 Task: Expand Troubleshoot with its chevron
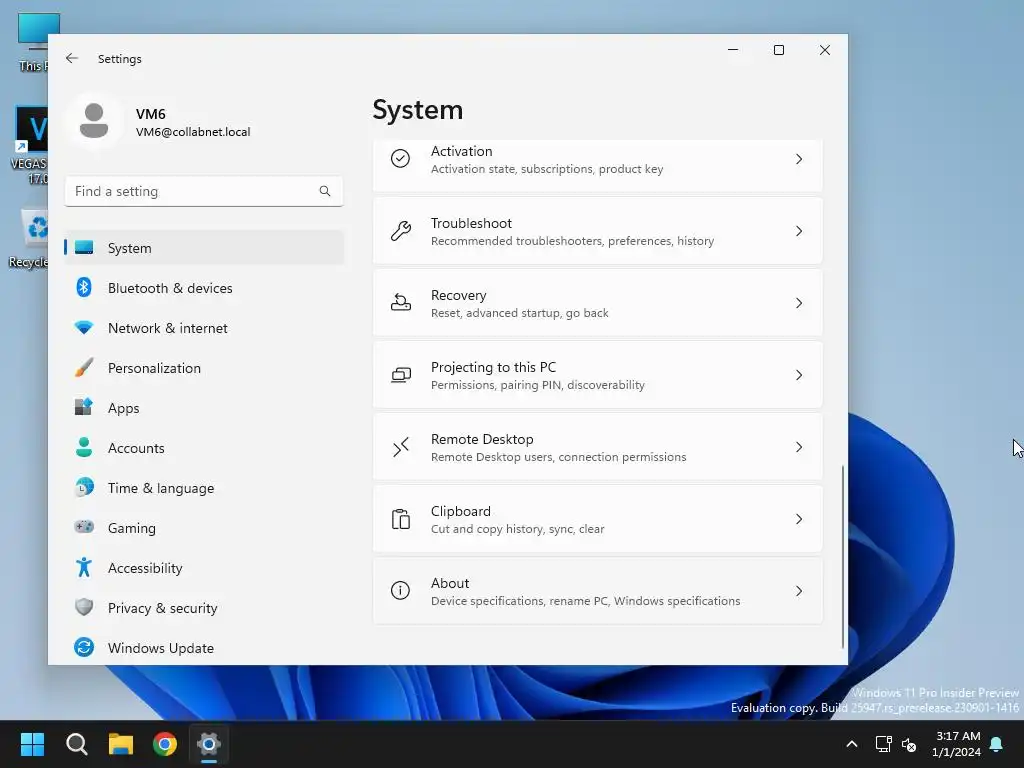(x=799, y=231)
